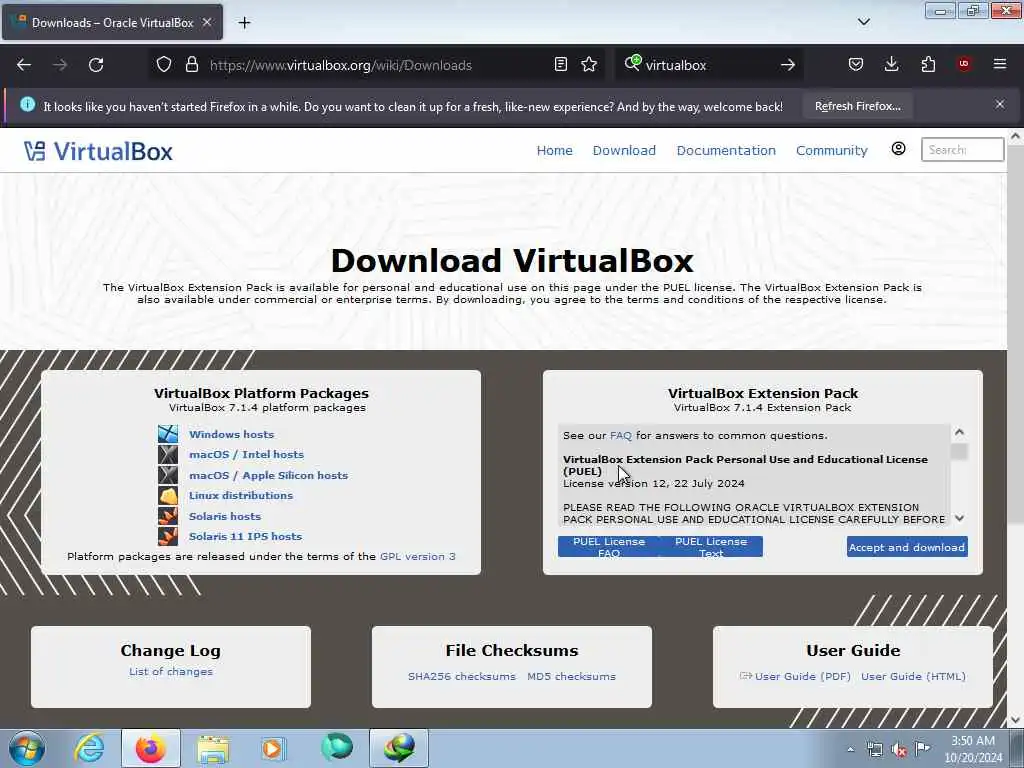Click the license box scroll down arrow
Screen dimensions: 1024x768
pyautogui.click(x=959, y=519)
